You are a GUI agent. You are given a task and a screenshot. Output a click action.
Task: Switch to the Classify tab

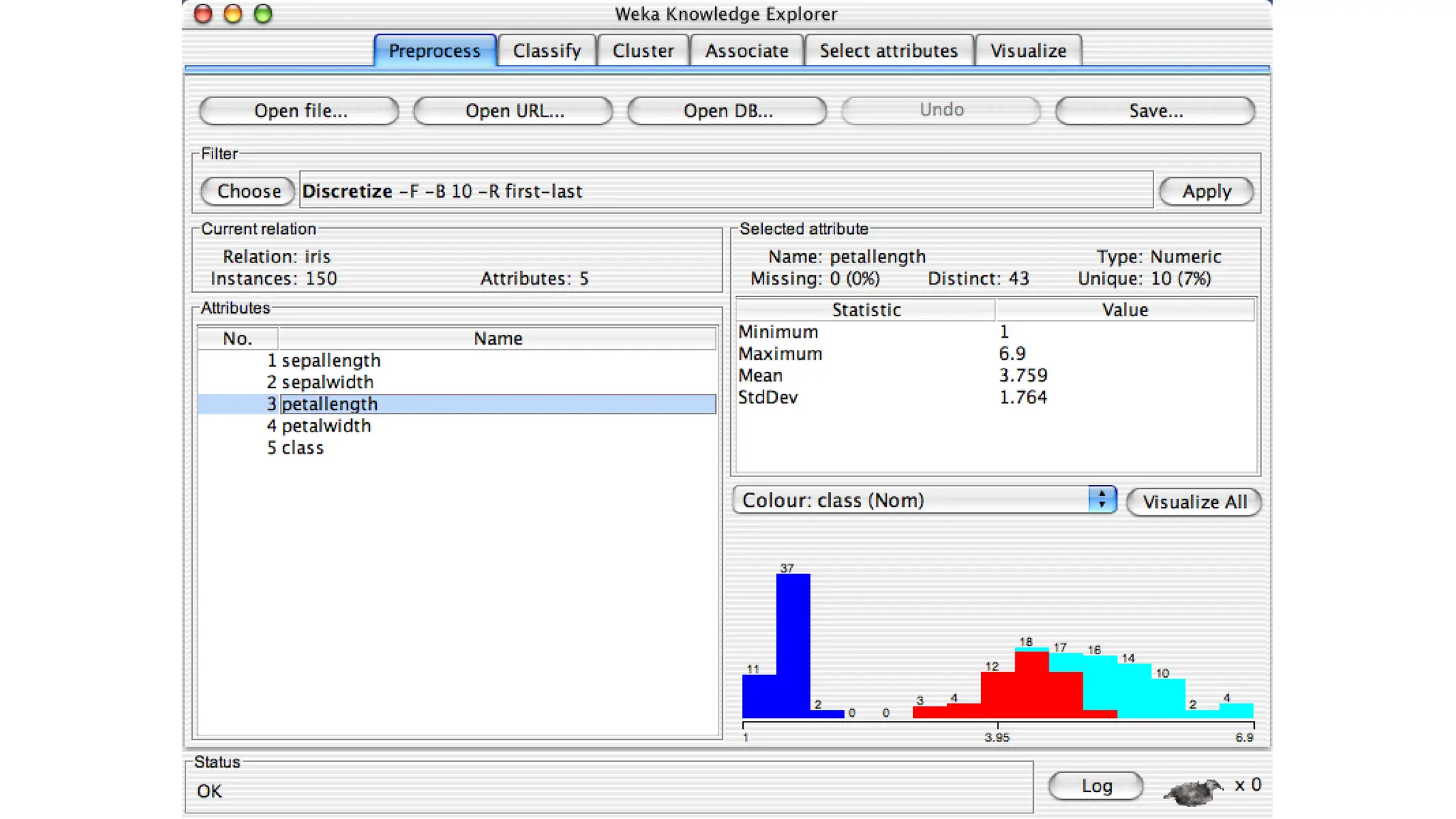pyautogui.click(x=547, y=51)
